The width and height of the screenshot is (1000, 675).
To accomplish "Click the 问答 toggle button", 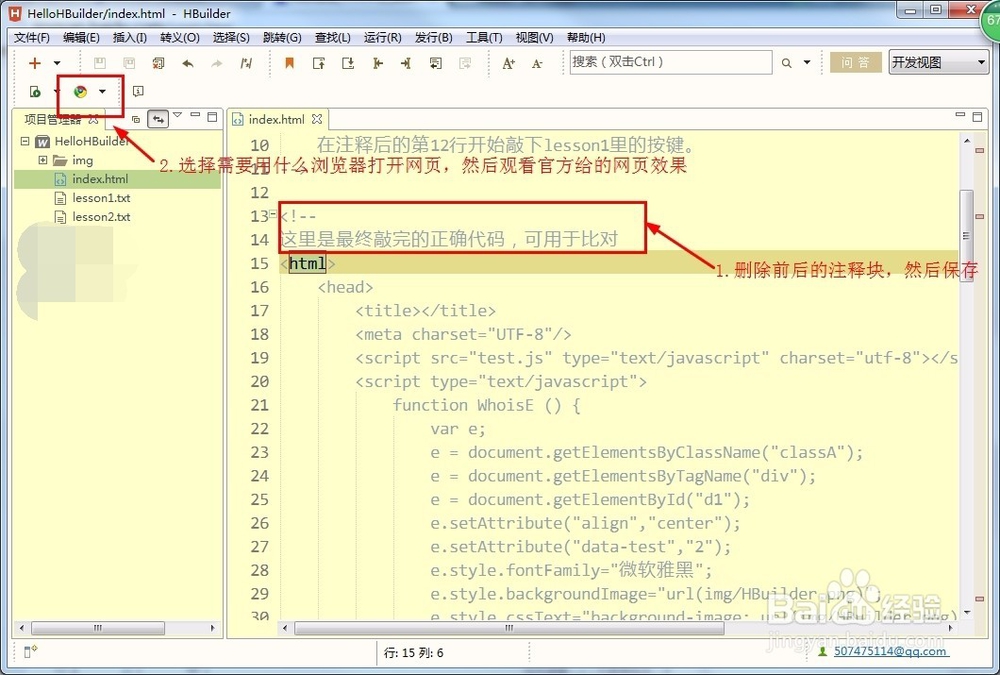I will (855, 62).
